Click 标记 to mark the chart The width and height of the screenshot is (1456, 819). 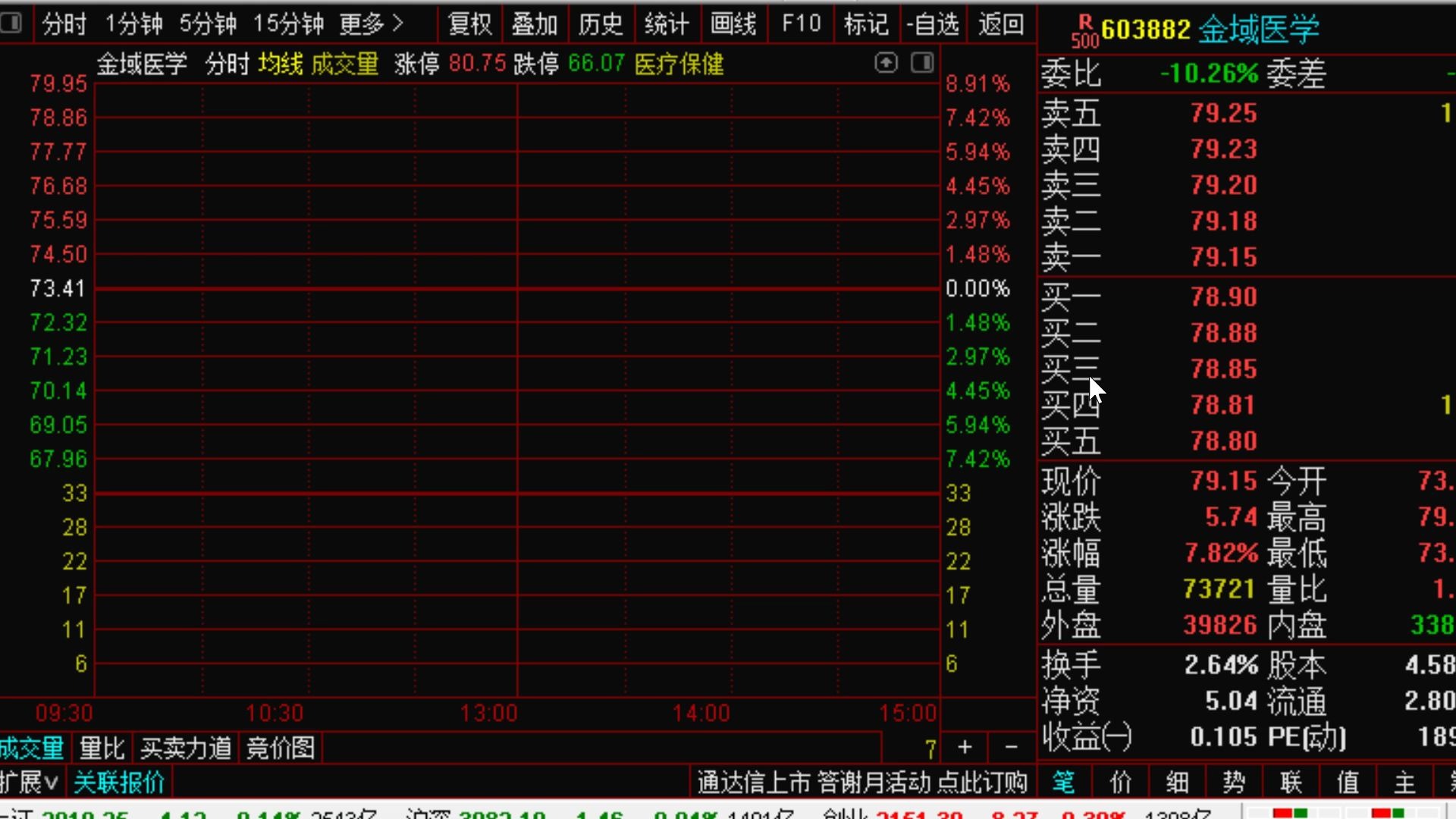pos(865,24)
